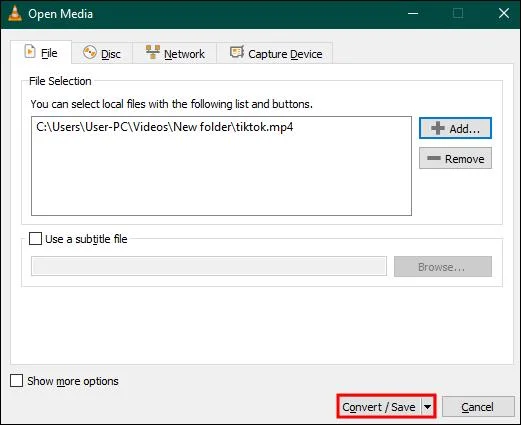Select the tiktok.mp4 file entry in list
The width and height of the screenshot is (521, 425).
pos(165,127)
